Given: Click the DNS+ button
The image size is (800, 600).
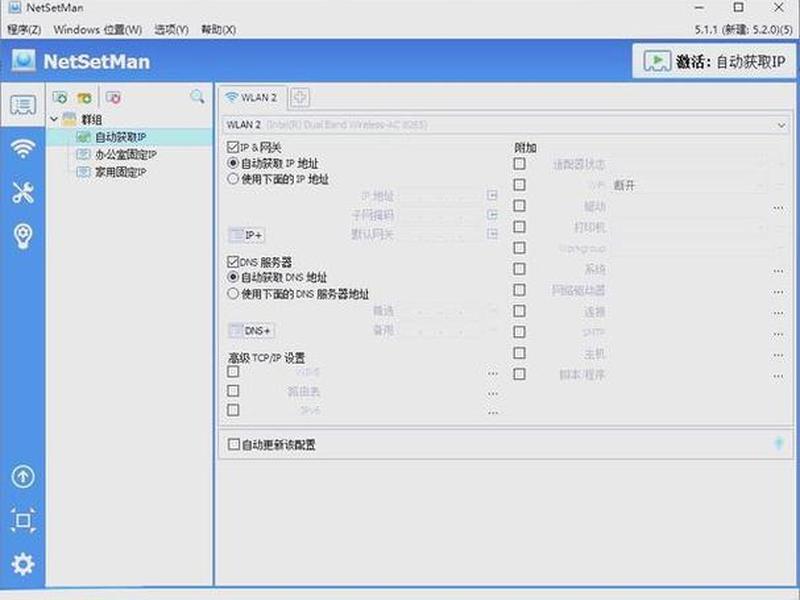Looking at the screenshot, I should [x=251, y=331].
